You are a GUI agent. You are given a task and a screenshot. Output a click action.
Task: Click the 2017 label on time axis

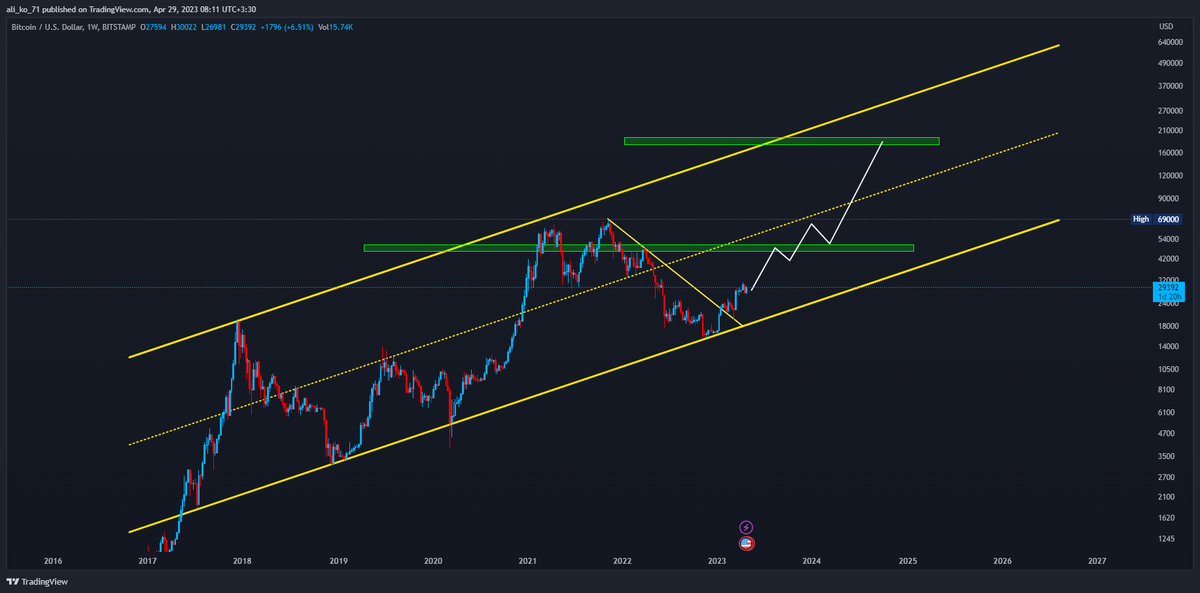(x=147, y=561)
